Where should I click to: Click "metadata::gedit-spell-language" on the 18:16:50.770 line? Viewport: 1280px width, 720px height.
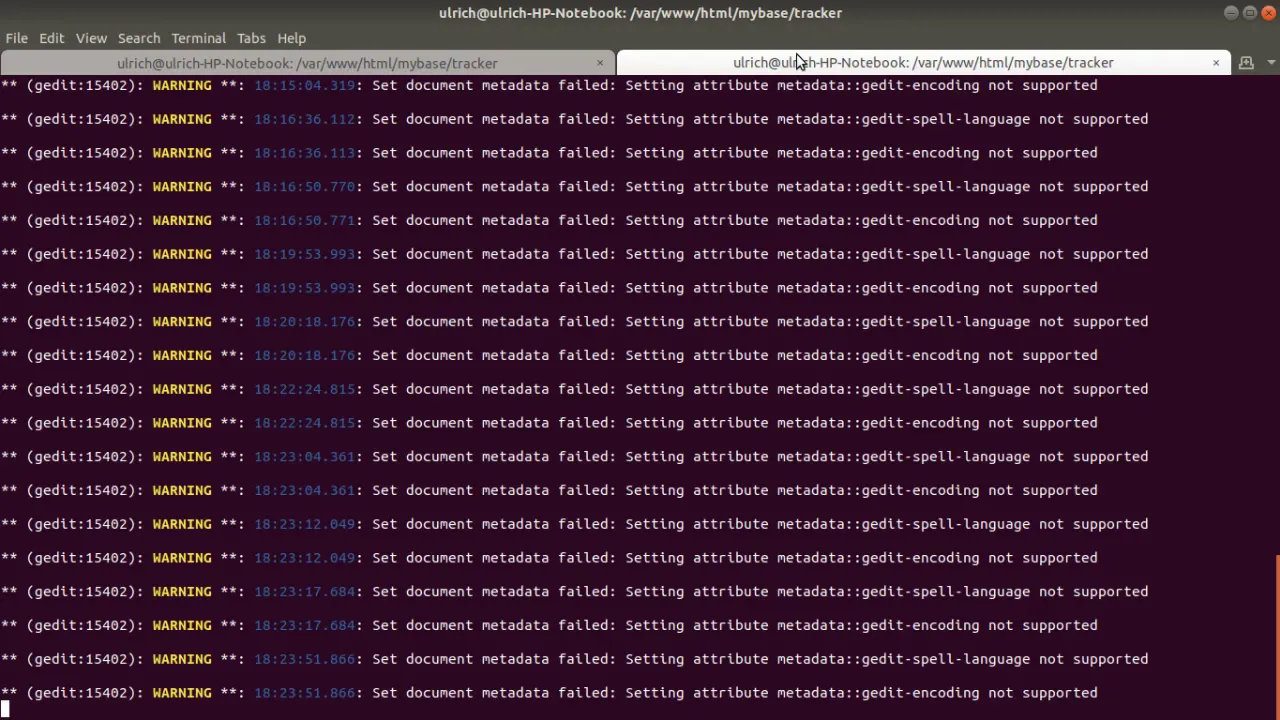tap(903, 186)
